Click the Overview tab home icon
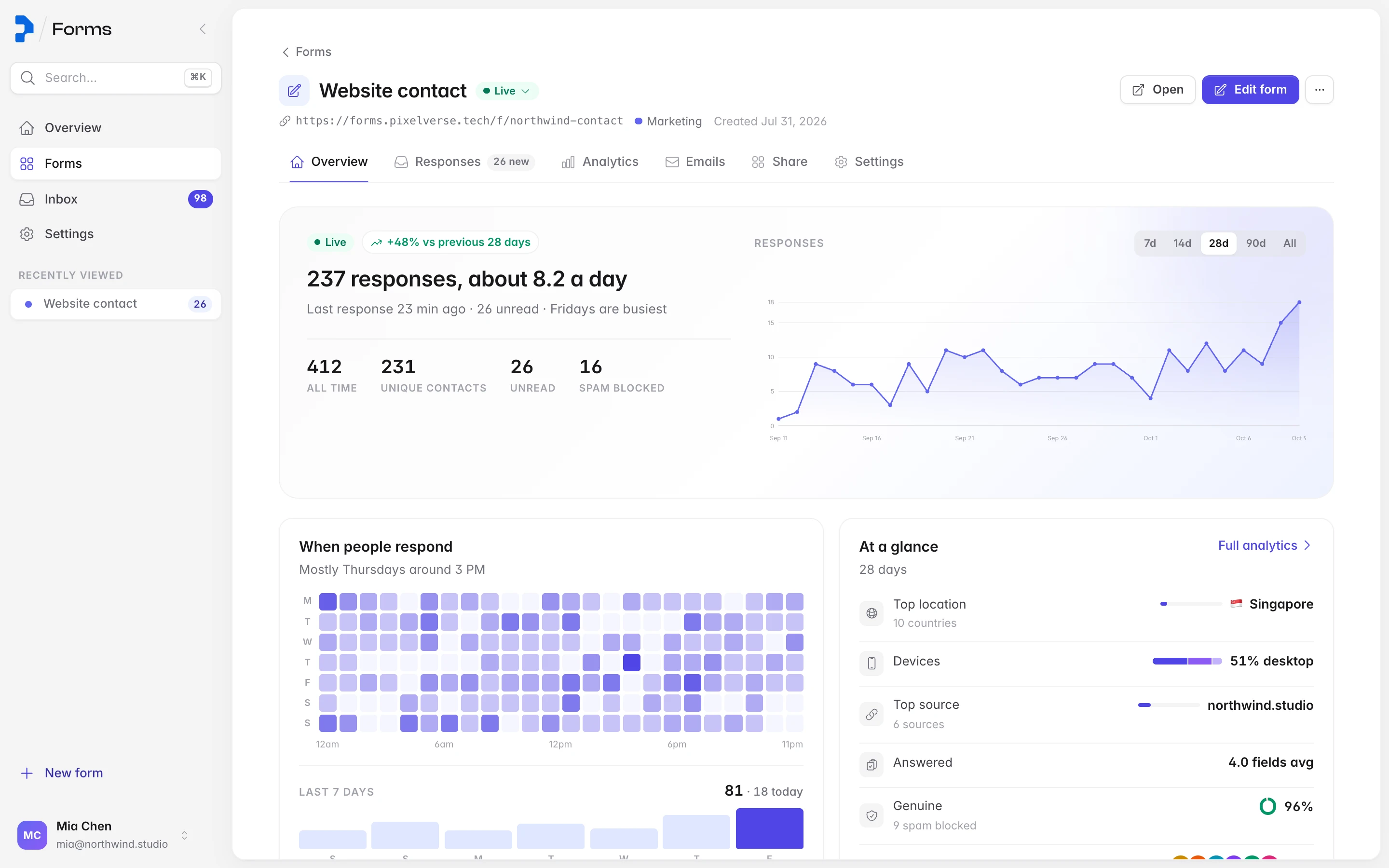The width and height of the screenshot is (1389, 868). 297,162
